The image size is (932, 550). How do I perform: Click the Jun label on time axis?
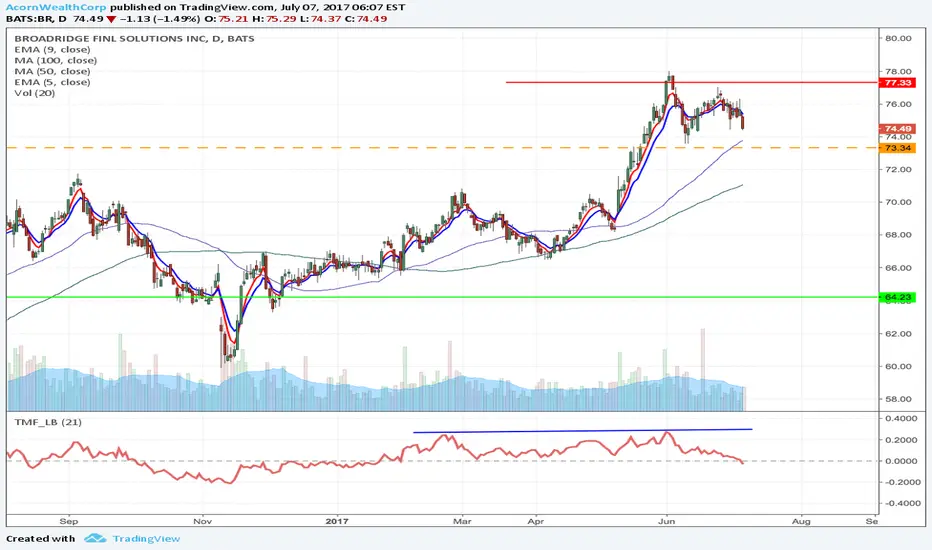667,521
